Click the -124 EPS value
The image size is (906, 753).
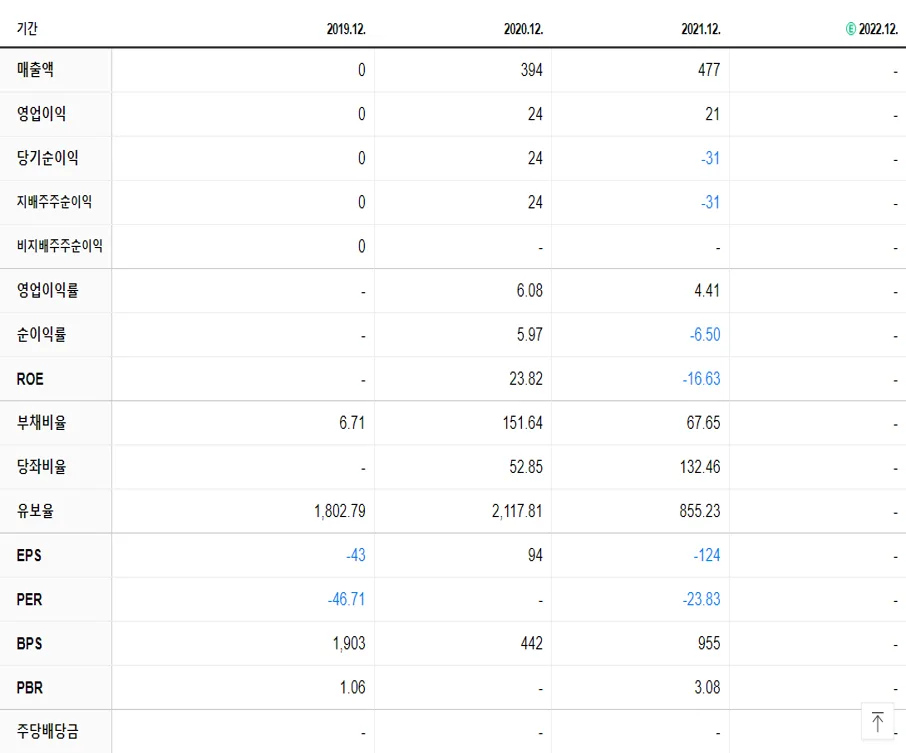pos(707,555)
